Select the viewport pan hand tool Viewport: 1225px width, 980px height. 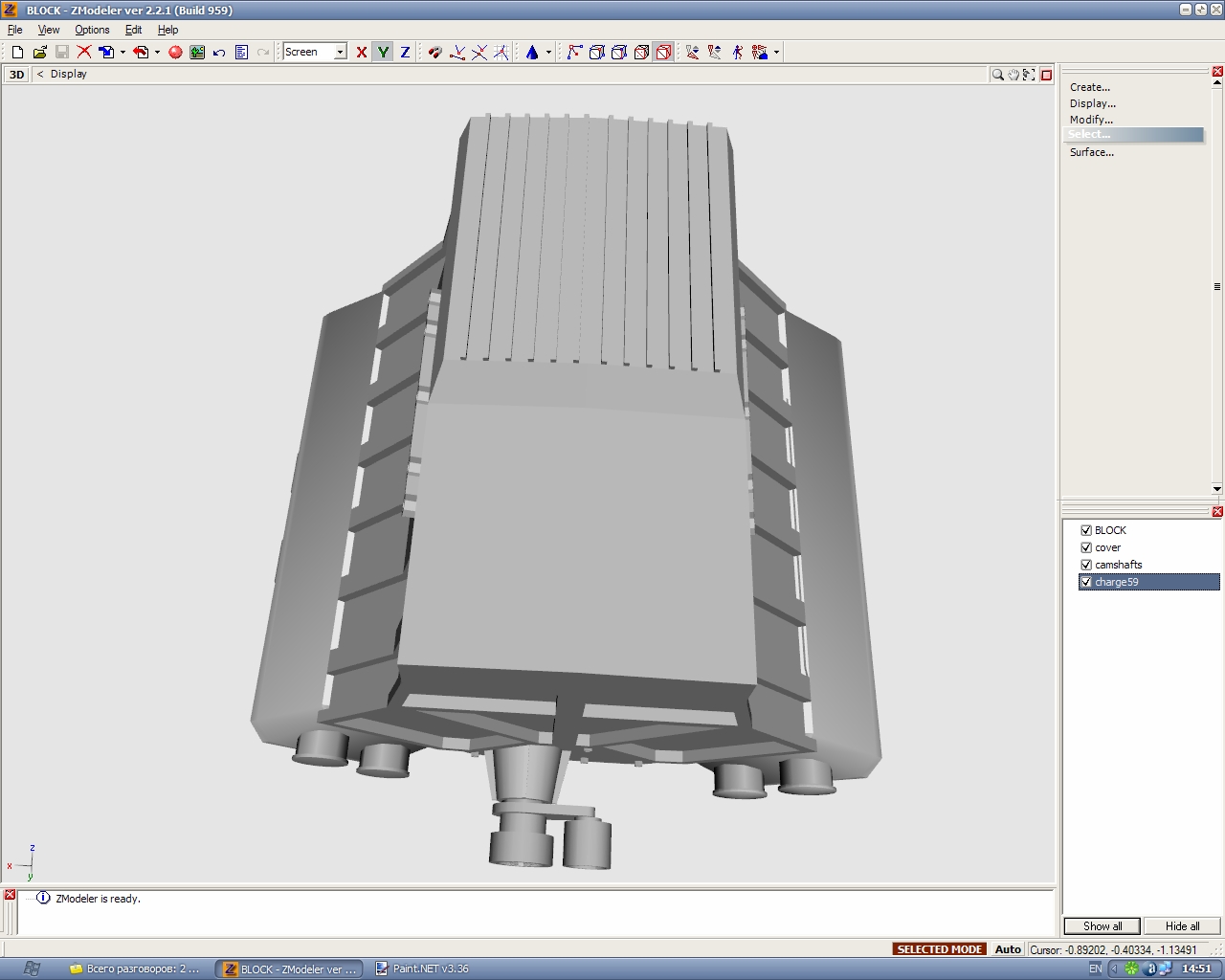(1013, 75)
